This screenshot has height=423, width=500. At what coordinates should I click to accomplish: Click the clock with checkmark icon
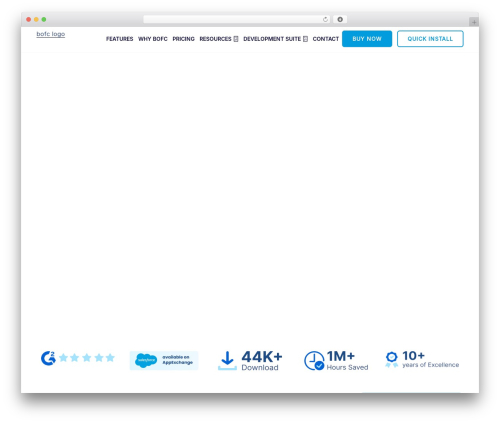pyautogui.click(x=314, y=361)
